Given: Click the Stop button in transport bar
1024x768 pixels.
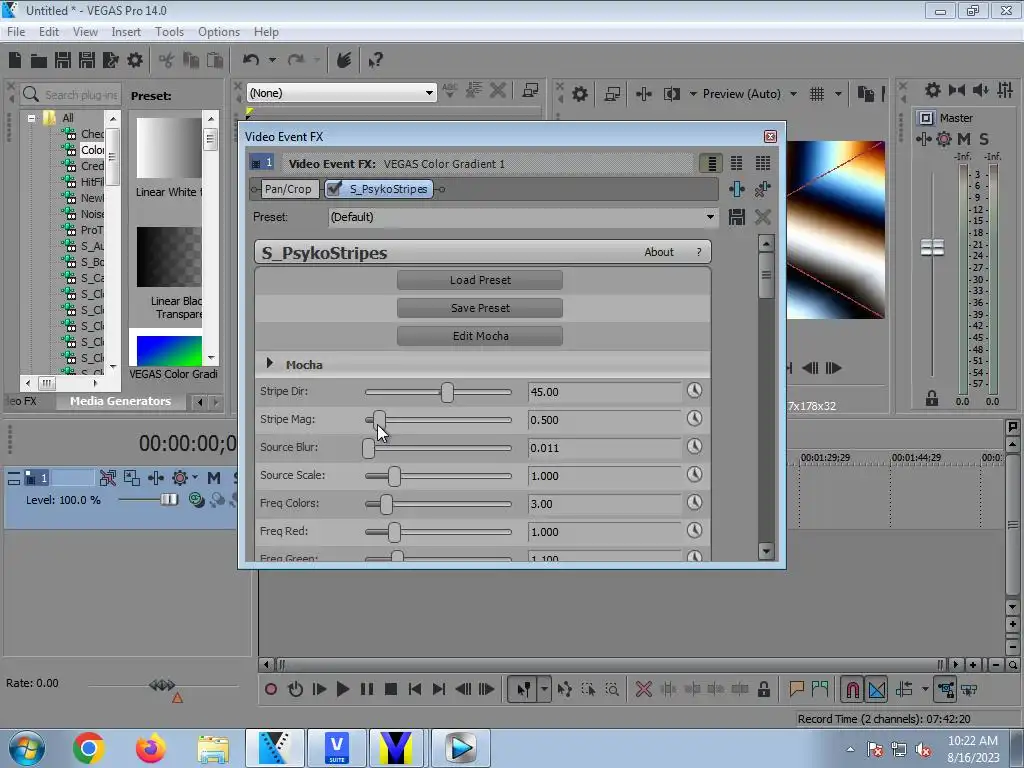Looking at the screenshot, I should point(391,689).
